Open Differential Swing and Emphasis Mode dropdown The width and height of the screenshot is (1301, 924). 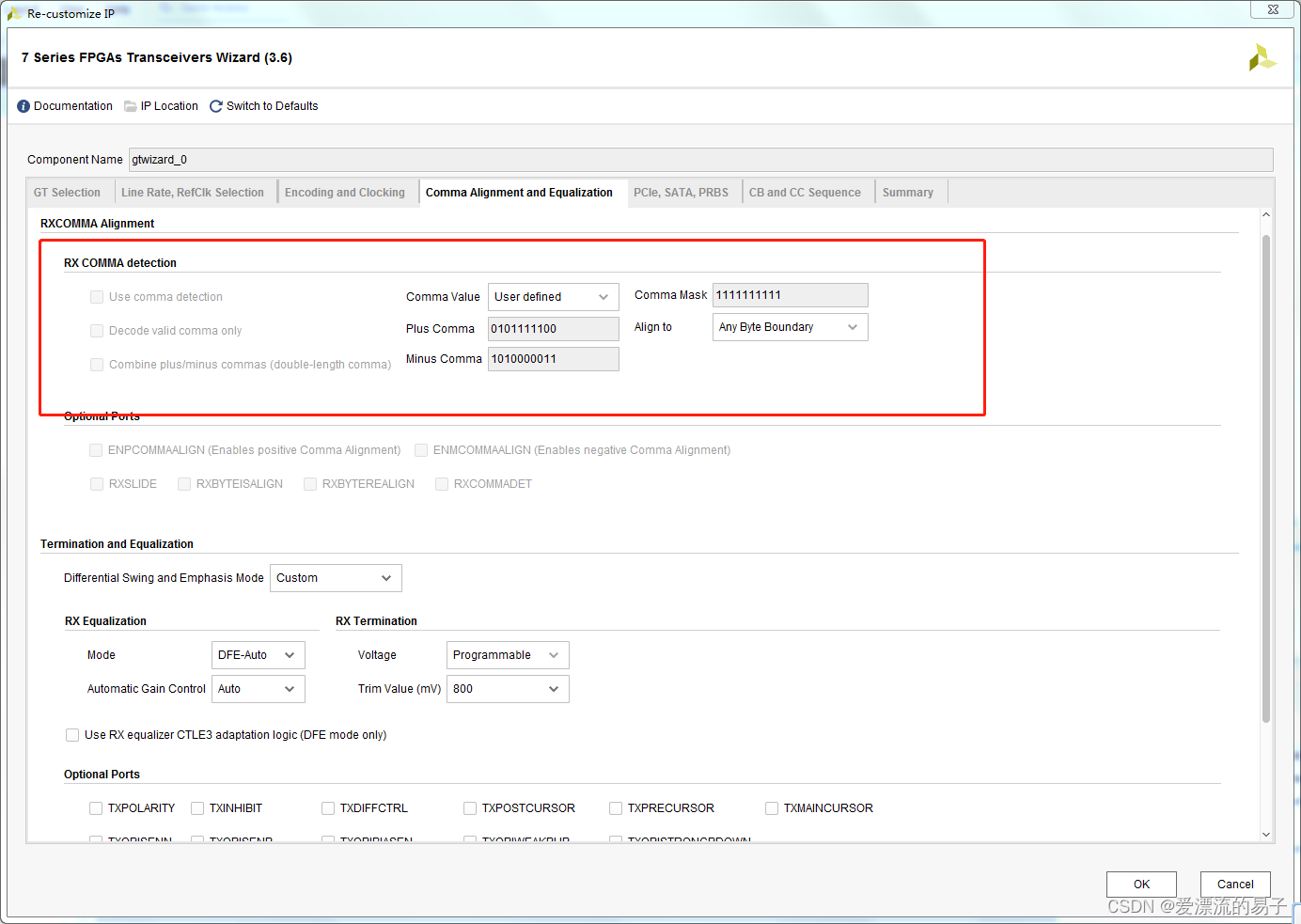pyautogui.click(x=336, y=578)
